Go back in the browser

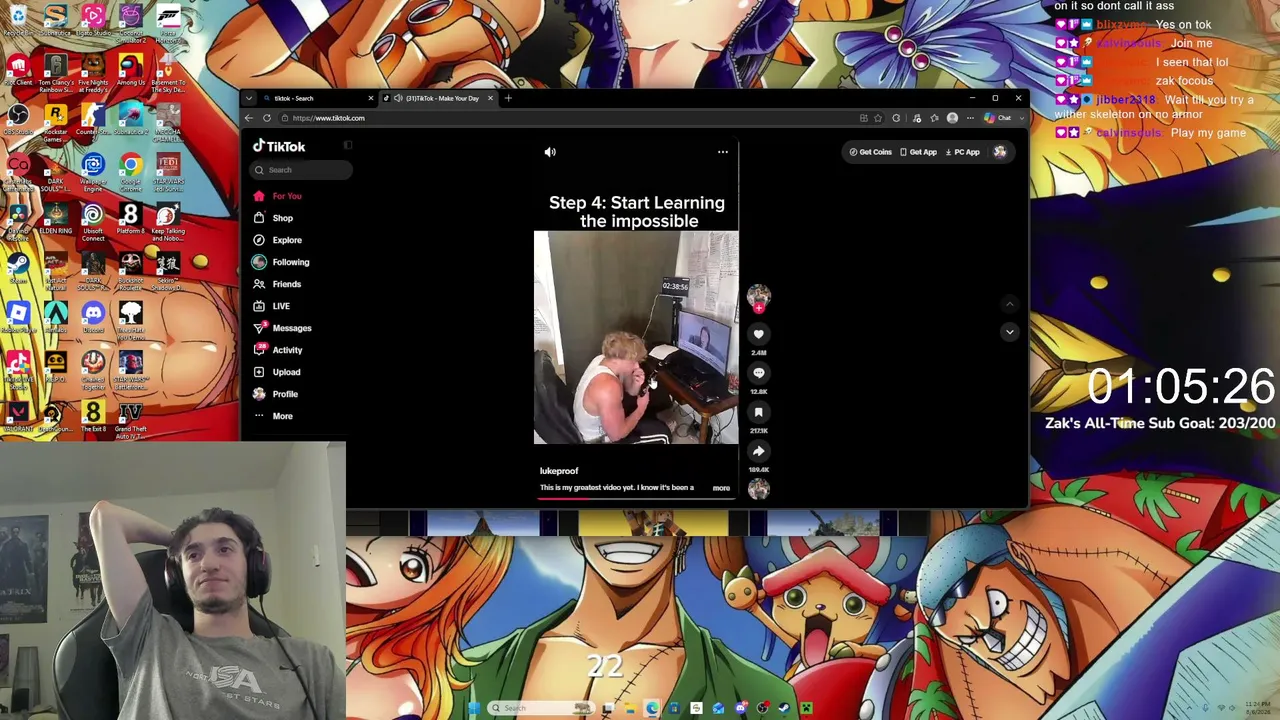[x=249, y=118]
